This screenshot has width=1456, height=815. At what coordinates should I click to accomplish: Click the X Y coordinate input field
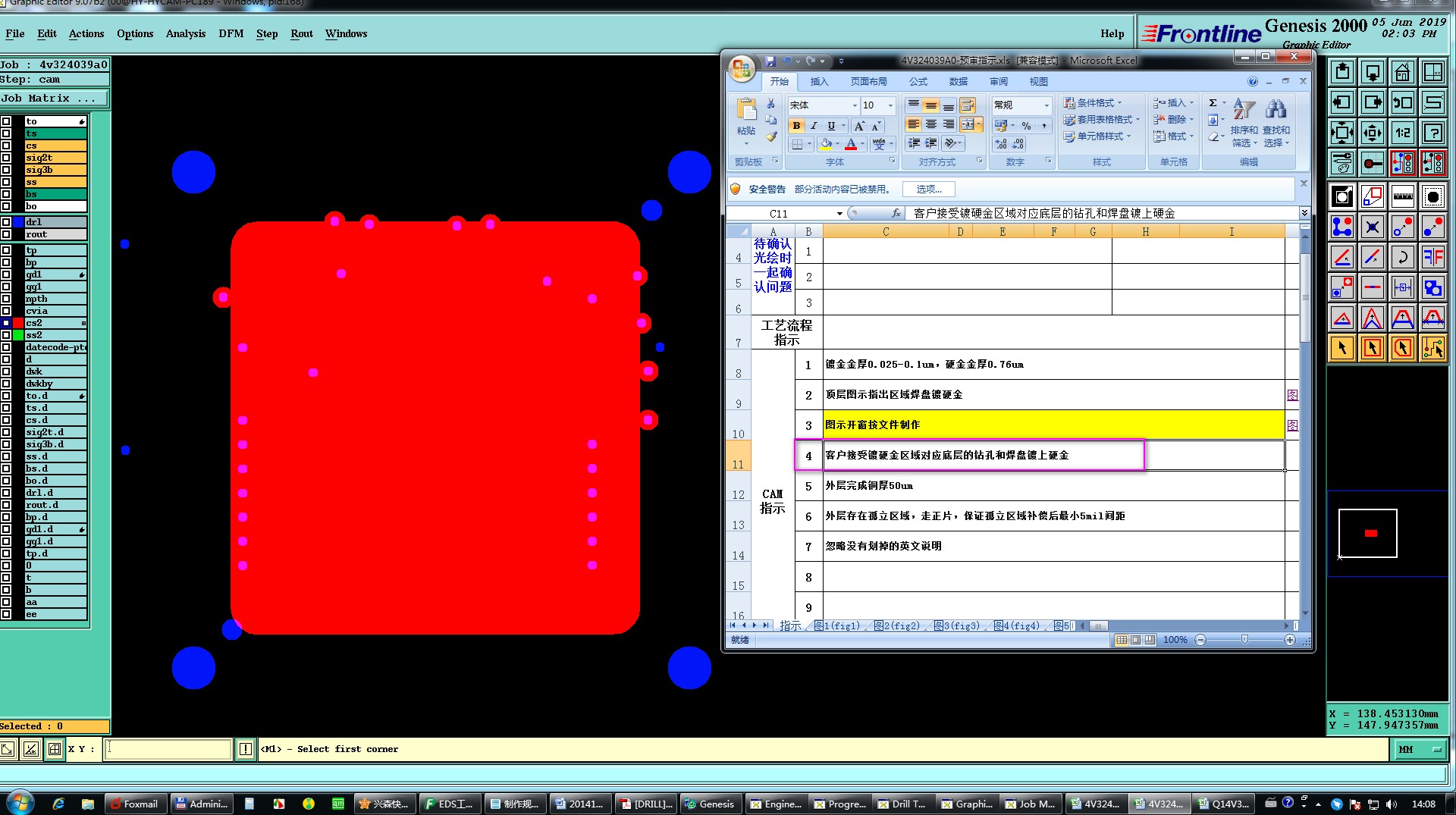tap(168, 749)
